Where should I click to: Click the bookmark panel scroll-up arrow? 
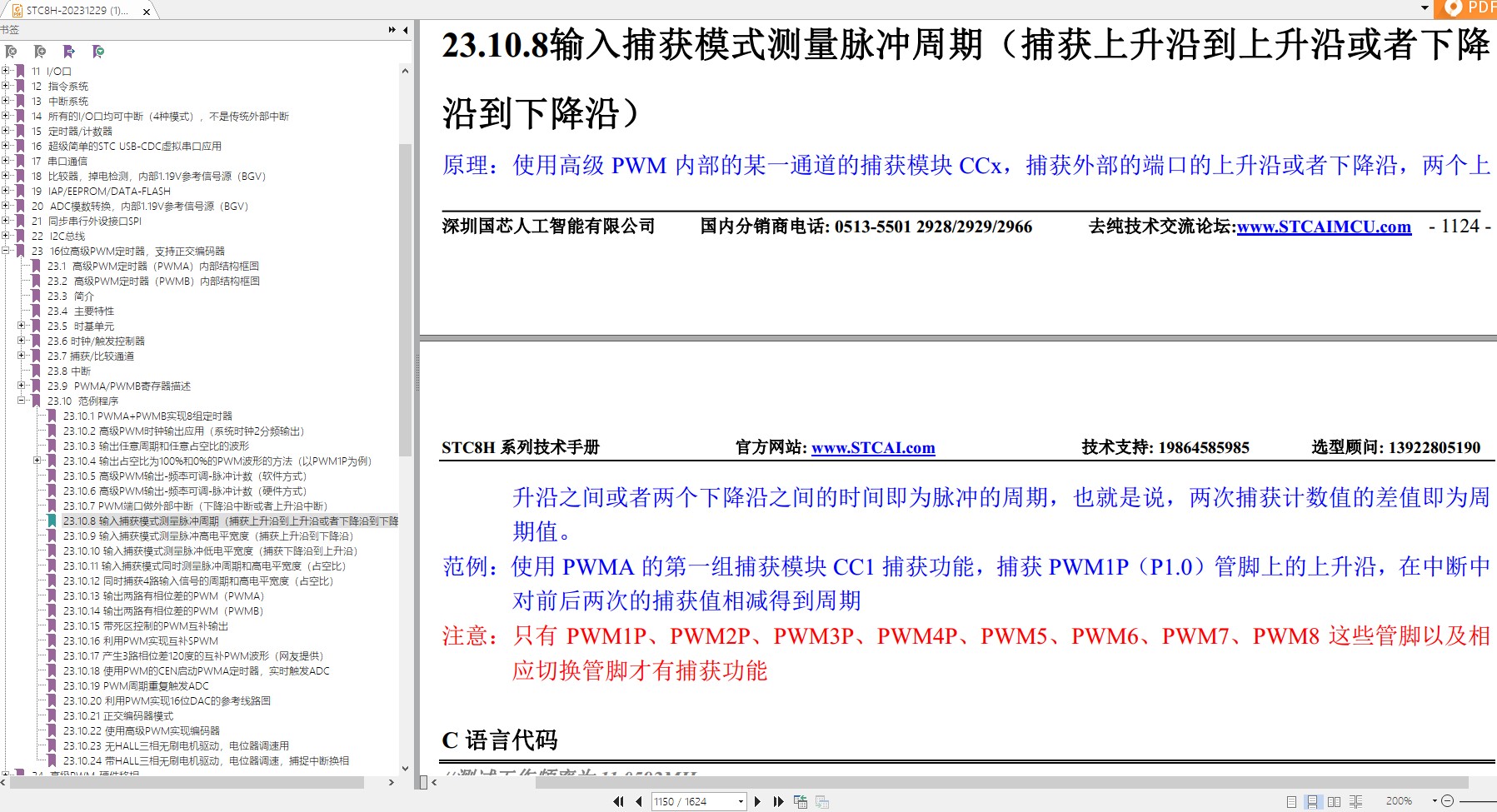[x=405, y=71]
